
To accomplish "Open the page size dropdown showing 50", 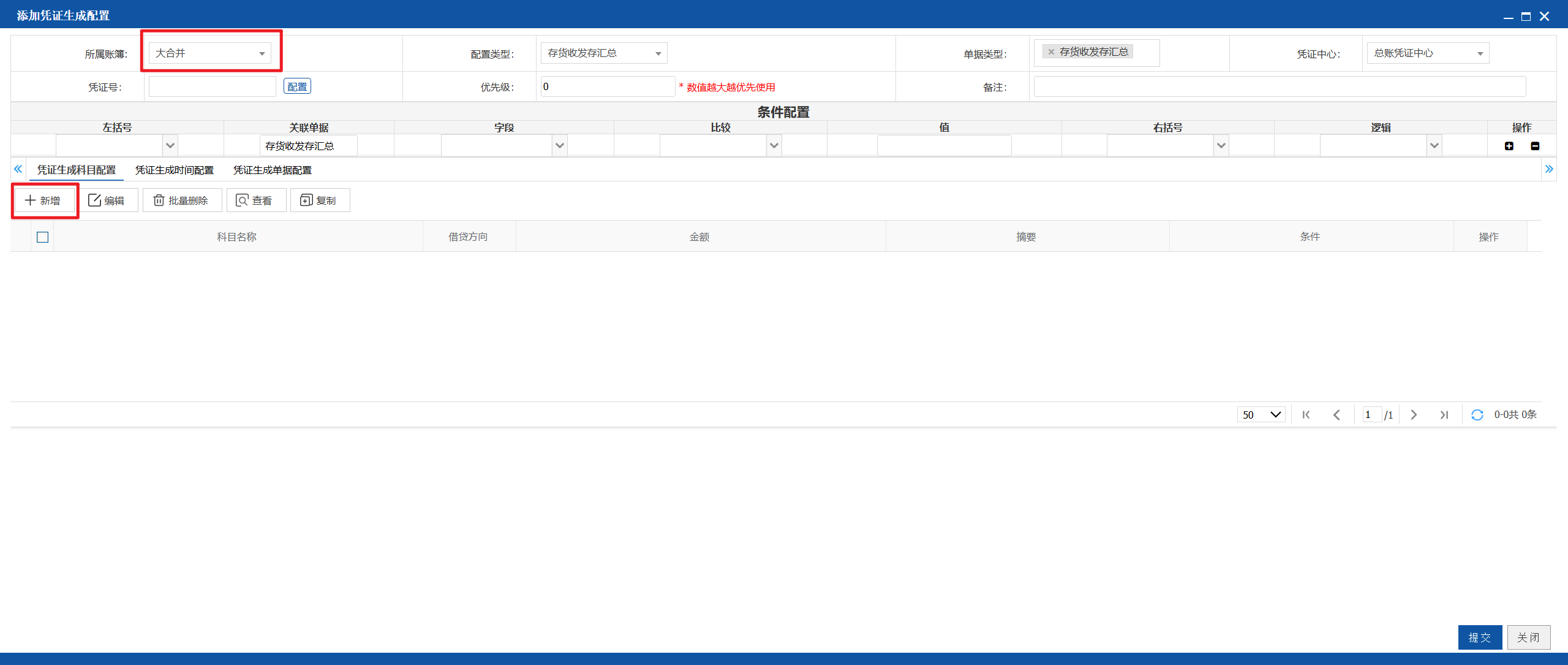I will pyautogui.click(x=1261, y=415).
